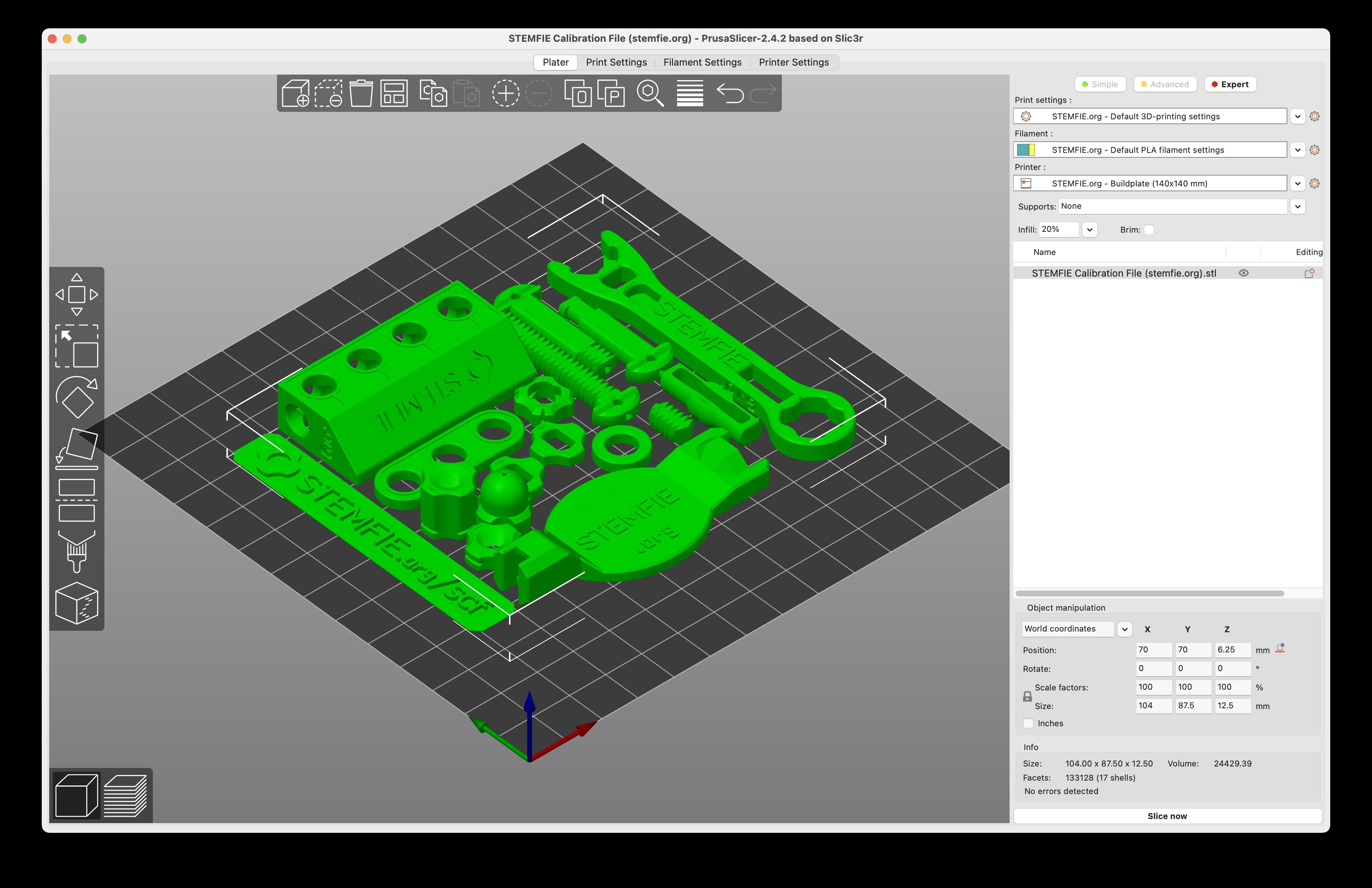This screenshot has width=1372, height=888.
Task: Click the Copy icon in the toolbar
Action: (x=433, y=93)
